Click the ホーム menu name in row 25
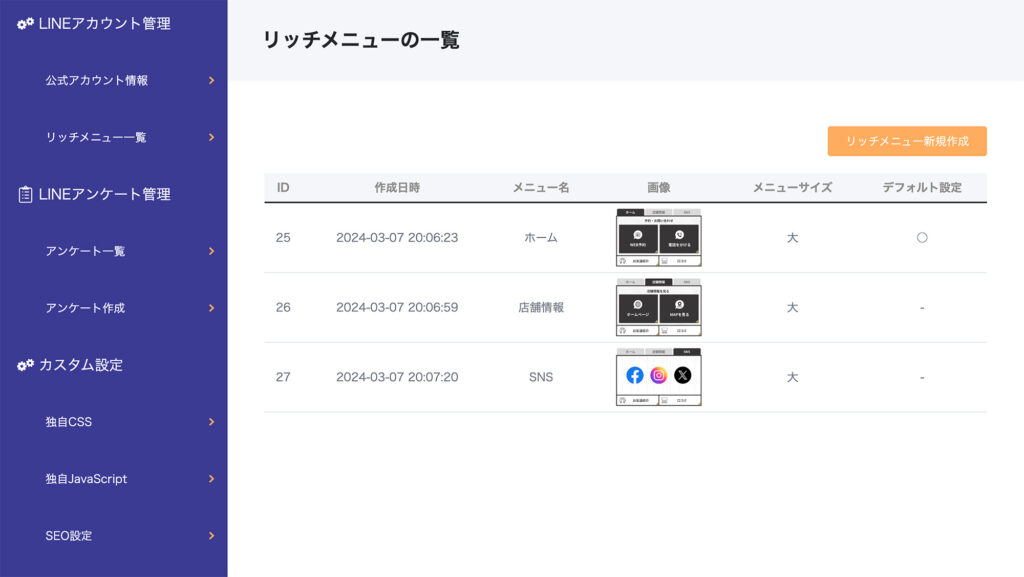The image size is (1024, 577). pos(541,238)
